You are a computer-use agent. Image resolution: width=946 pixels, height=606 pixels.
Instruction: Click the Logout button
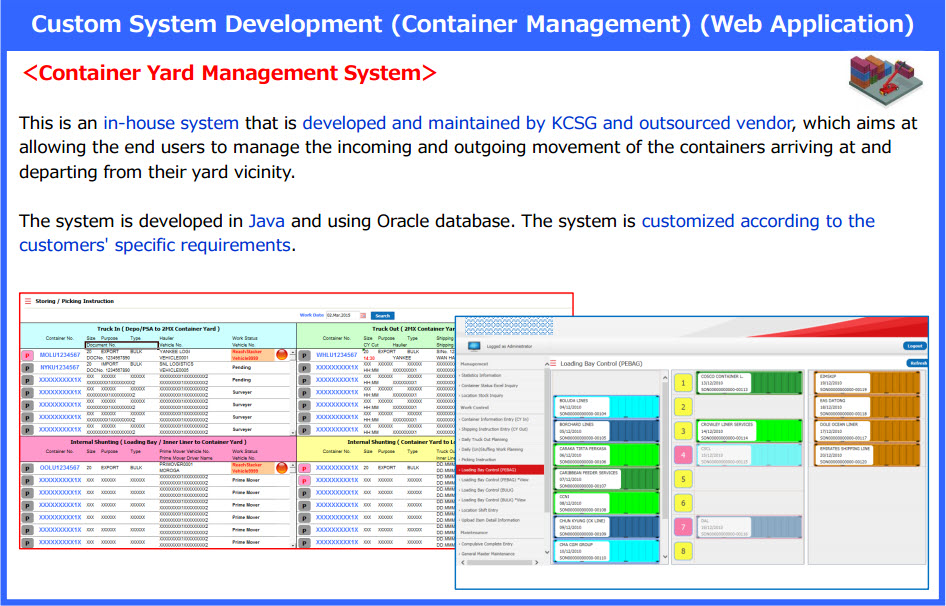pos(914,346)
